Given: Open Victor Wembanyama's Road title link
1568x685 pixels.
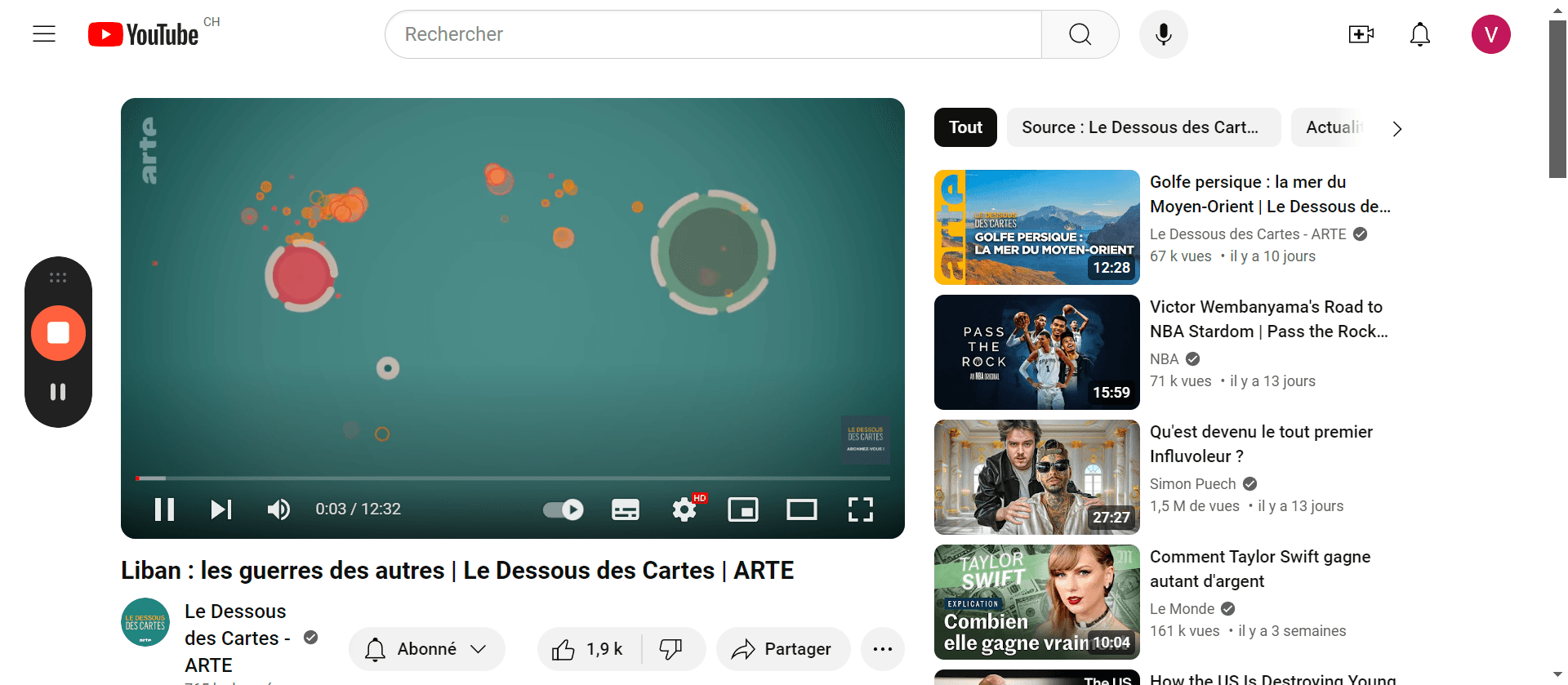Looking at the screenshot, I should 1269,319.
